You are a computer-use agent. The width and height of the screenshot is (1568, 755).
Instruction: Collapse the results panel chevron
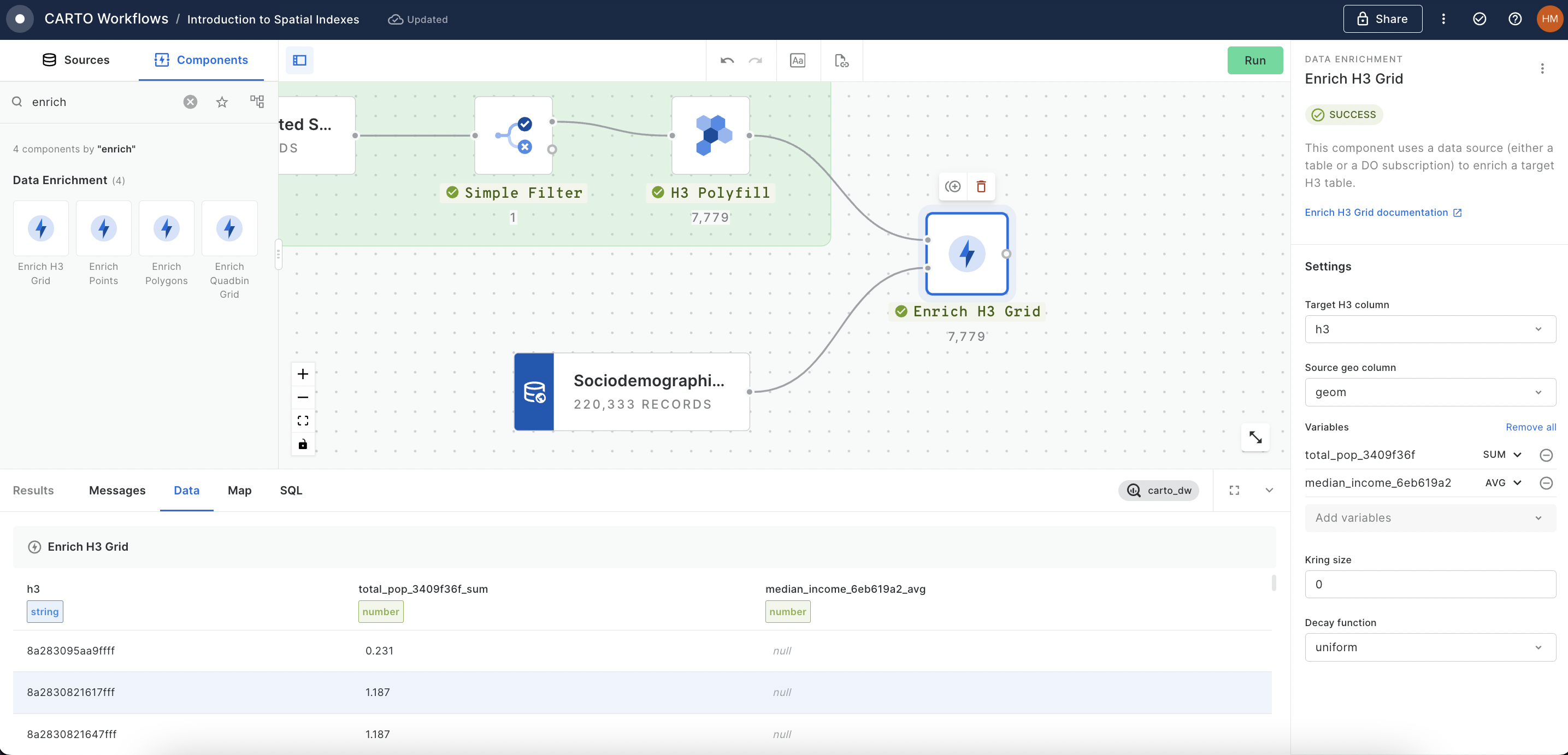[1269, 490]
